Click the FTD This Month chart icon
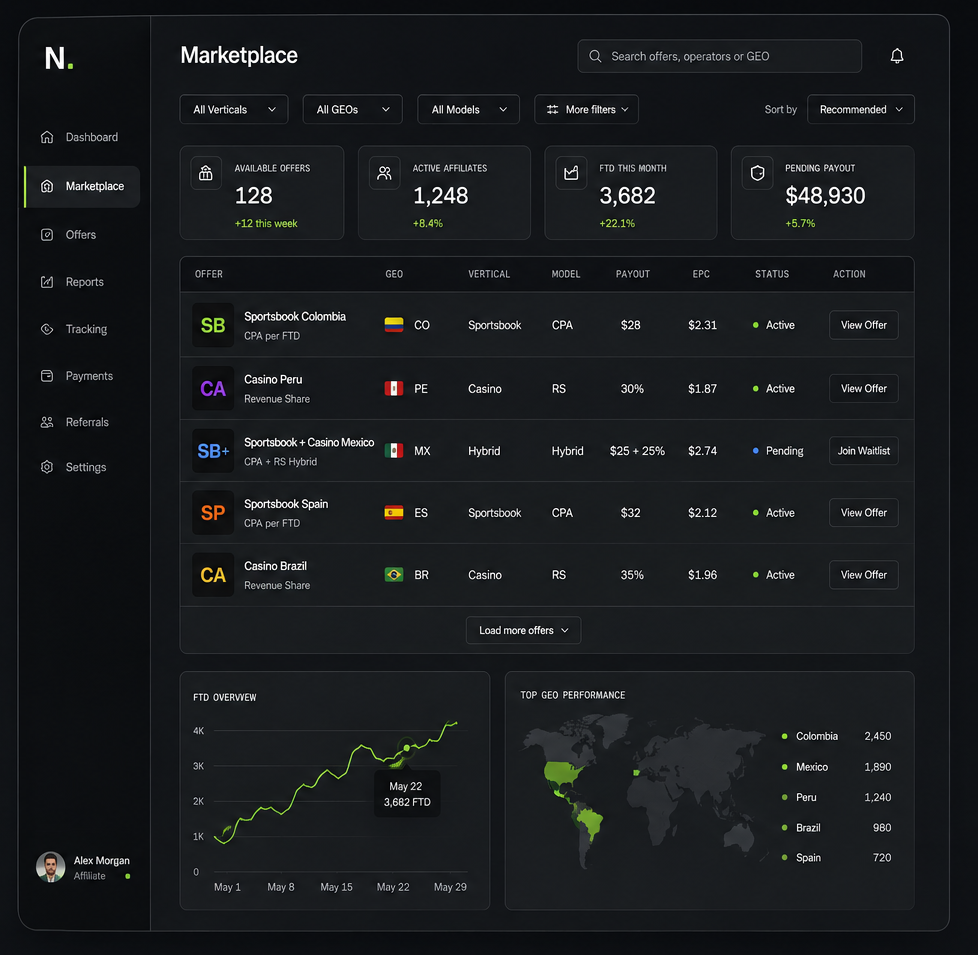Viewport: 978px width, 955px height. click(x=571, y=173)
